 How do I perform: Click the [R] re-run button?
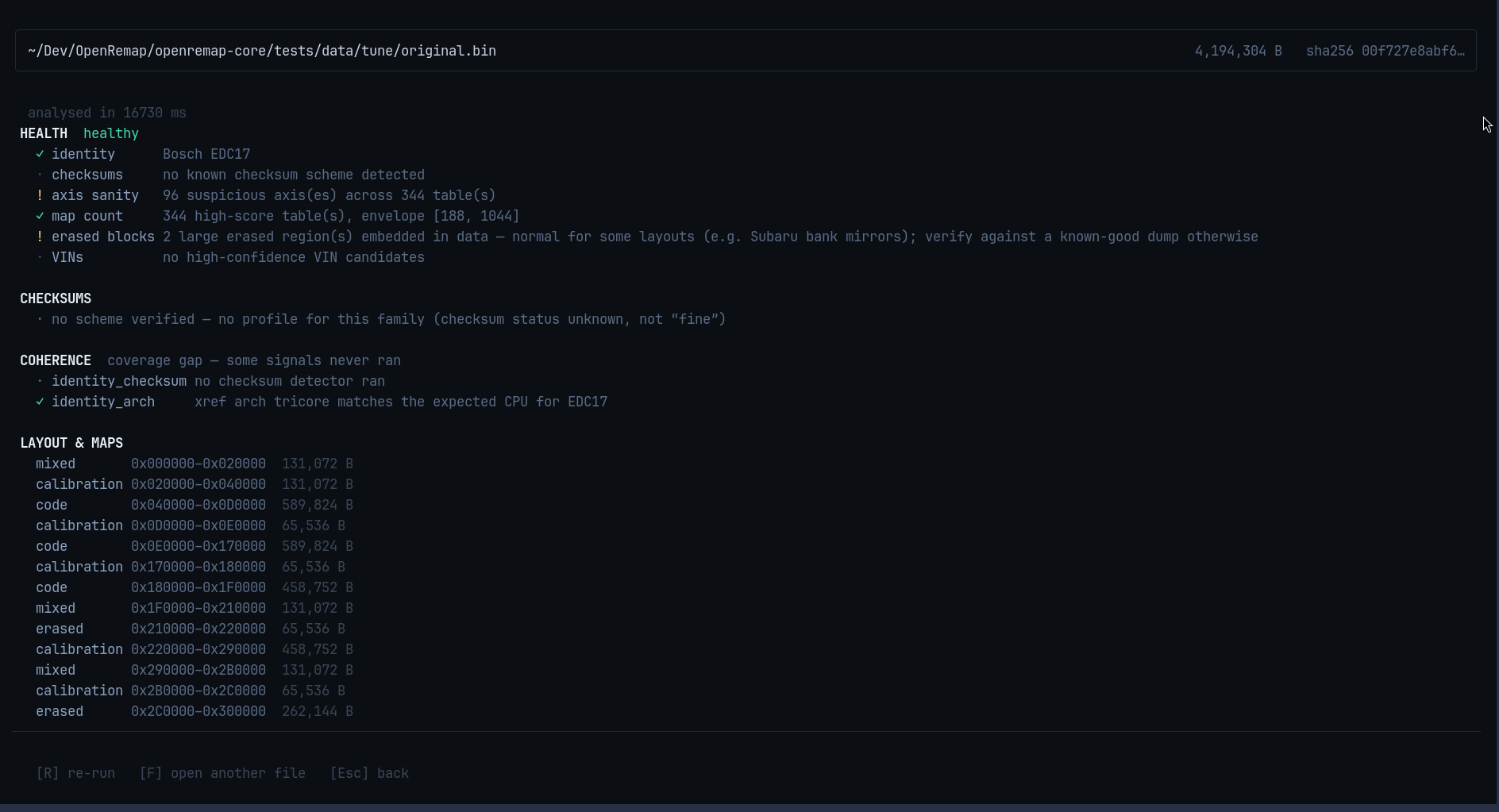[75, 773]
